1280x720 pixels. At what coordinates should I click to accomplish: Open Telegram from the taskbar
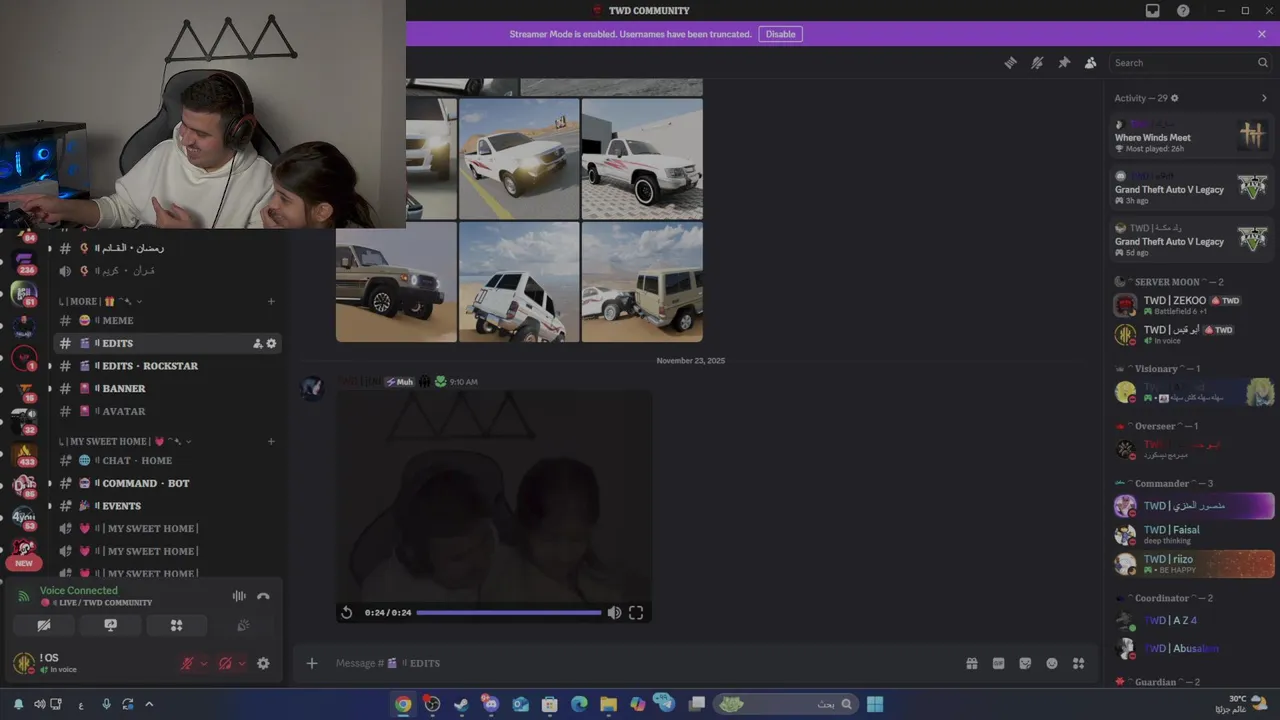click(x=665, y=704)
